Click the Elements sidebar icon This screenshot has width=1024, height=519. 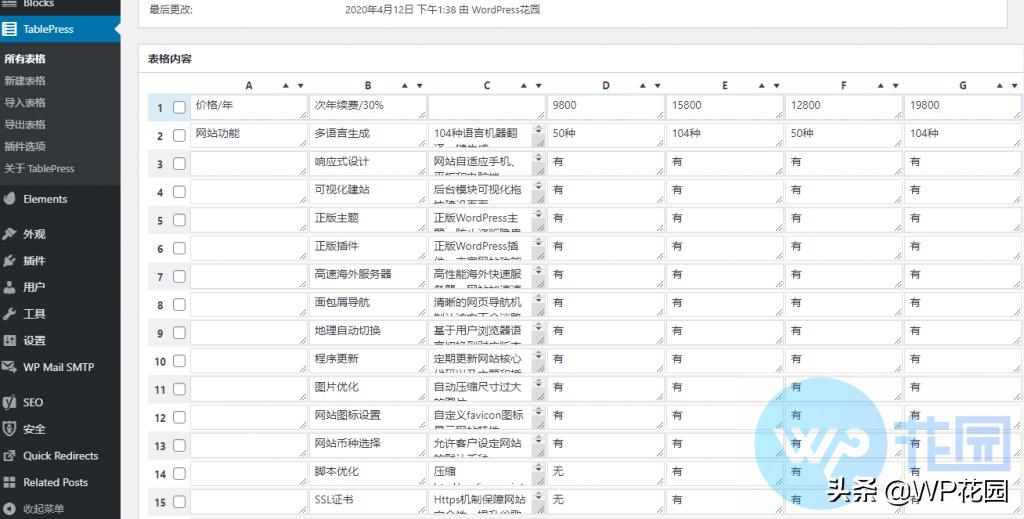[x=9, y=199]
